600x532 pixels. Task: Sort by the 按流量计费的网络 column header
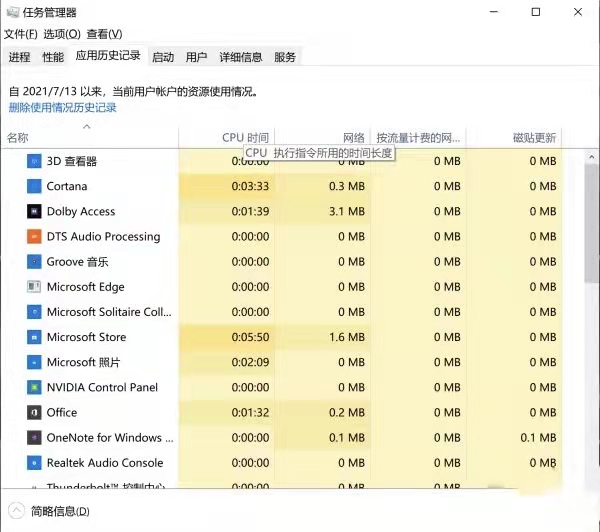[418, 137]
